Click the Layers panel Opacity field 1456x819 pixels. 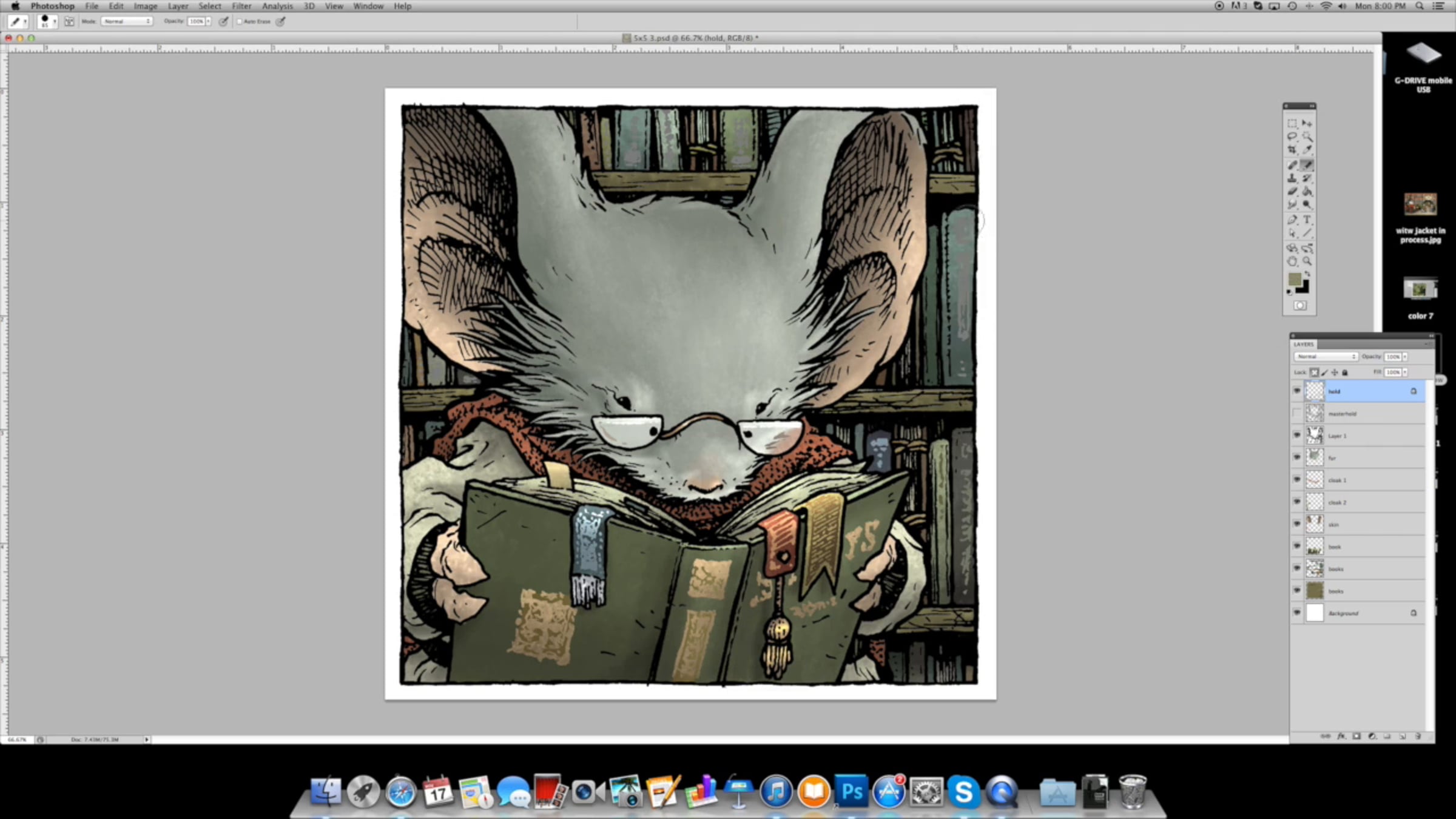(1393, 357)
